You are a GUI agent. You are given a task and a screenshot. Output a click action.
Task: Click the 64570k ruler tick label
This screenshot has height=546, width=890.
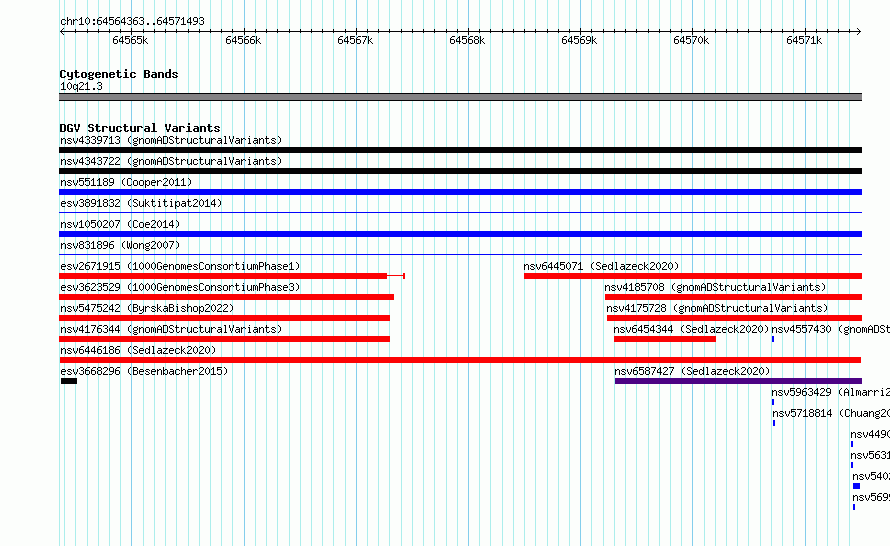click(691, 40)
